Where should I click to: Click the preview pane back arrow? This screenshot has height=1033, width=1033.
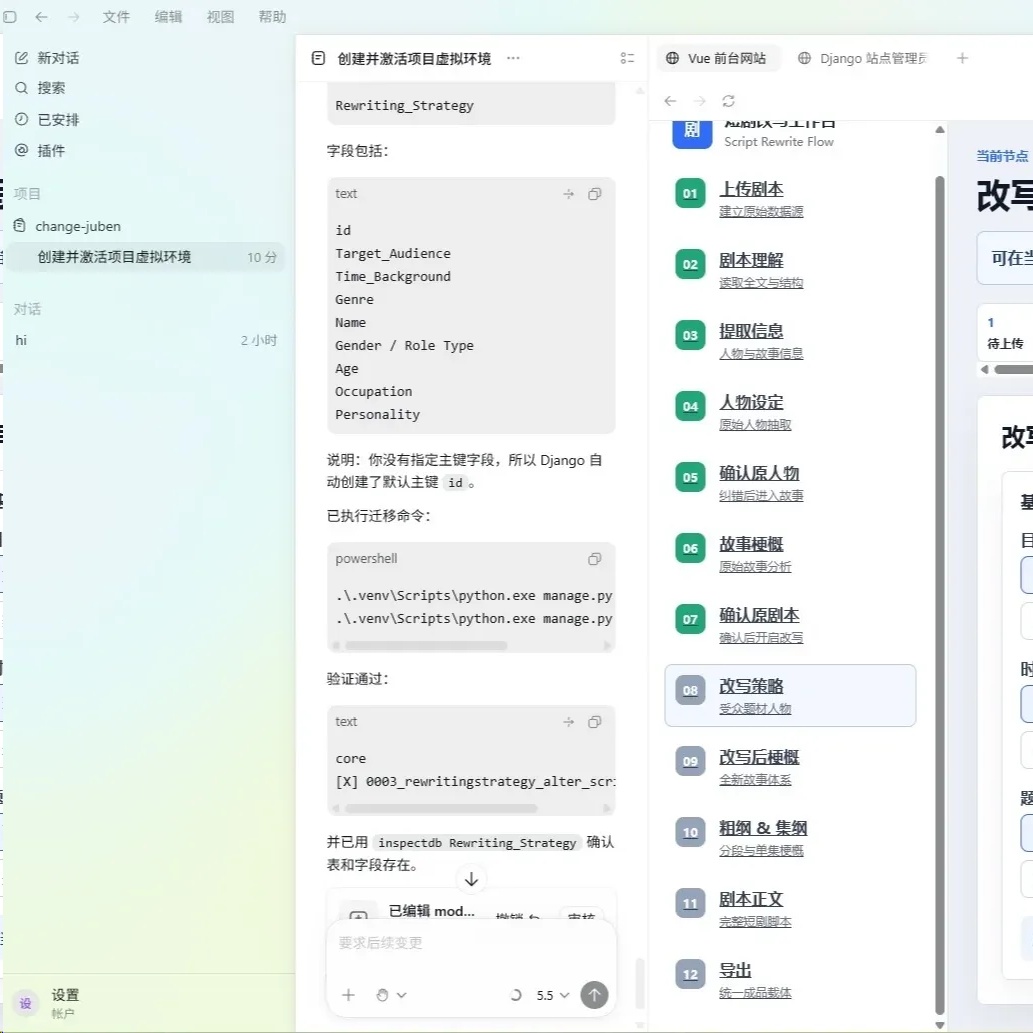pyautogui.click(x=670, y=101)
